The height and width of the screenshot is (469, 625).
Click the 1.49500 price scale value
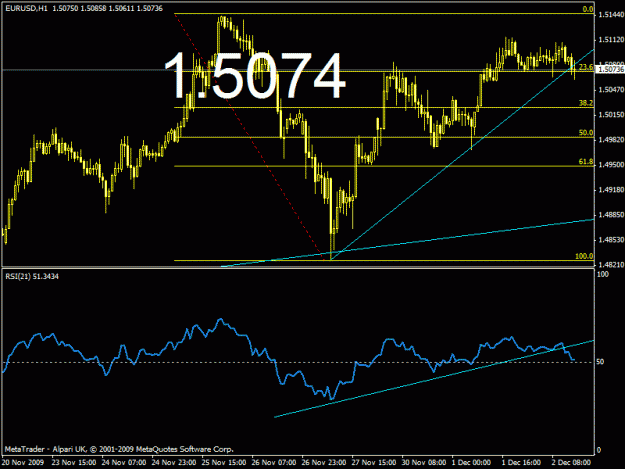pyautogui.click(x=611, y=165)
